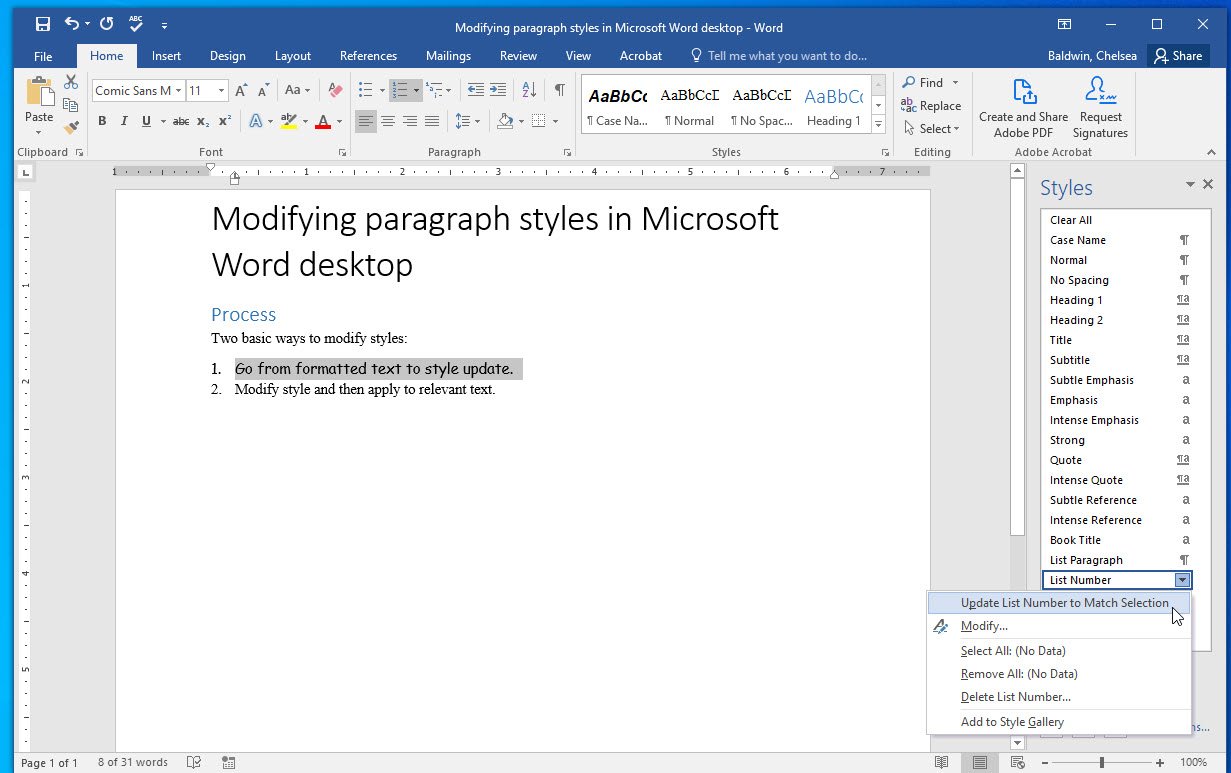Viewport: 1231px width, 773px height.
Task: Open Ribbon Display Options in title bar
Action: click(x=1066, y=24)
